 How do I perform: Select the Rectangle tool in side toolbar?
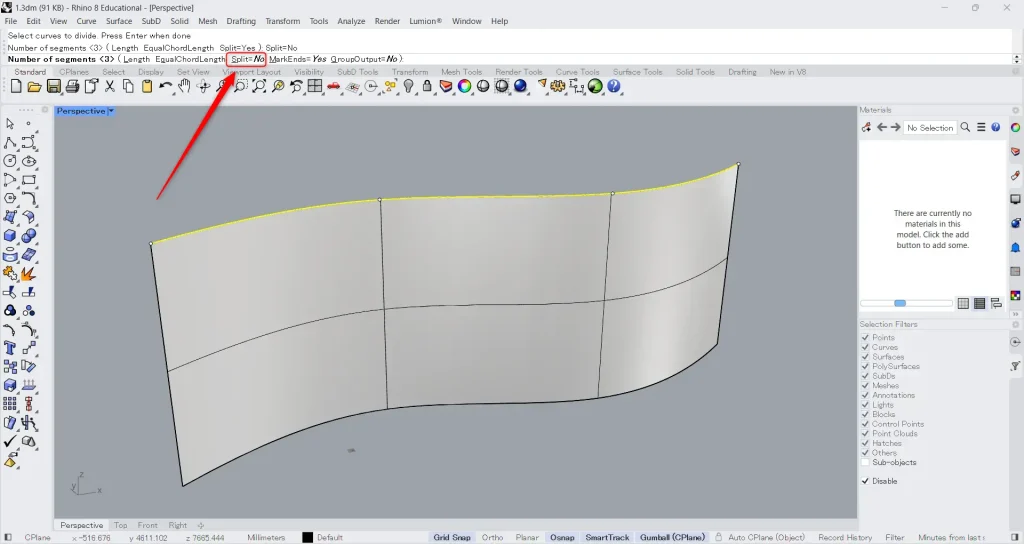pyautogui.click(x=29, y=180)
